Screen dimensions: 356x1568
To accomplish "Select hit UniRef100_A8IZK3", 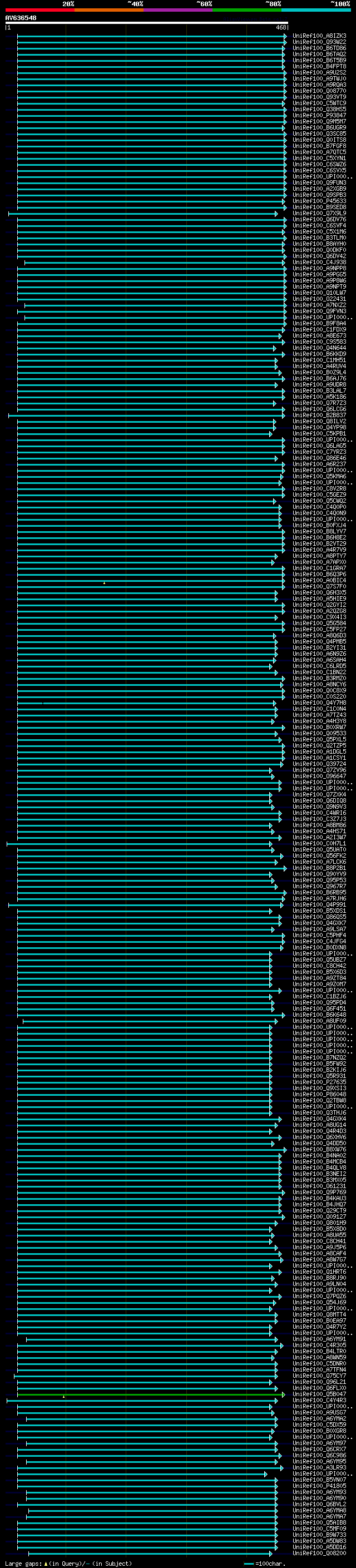I will click(x=319, y=36).
